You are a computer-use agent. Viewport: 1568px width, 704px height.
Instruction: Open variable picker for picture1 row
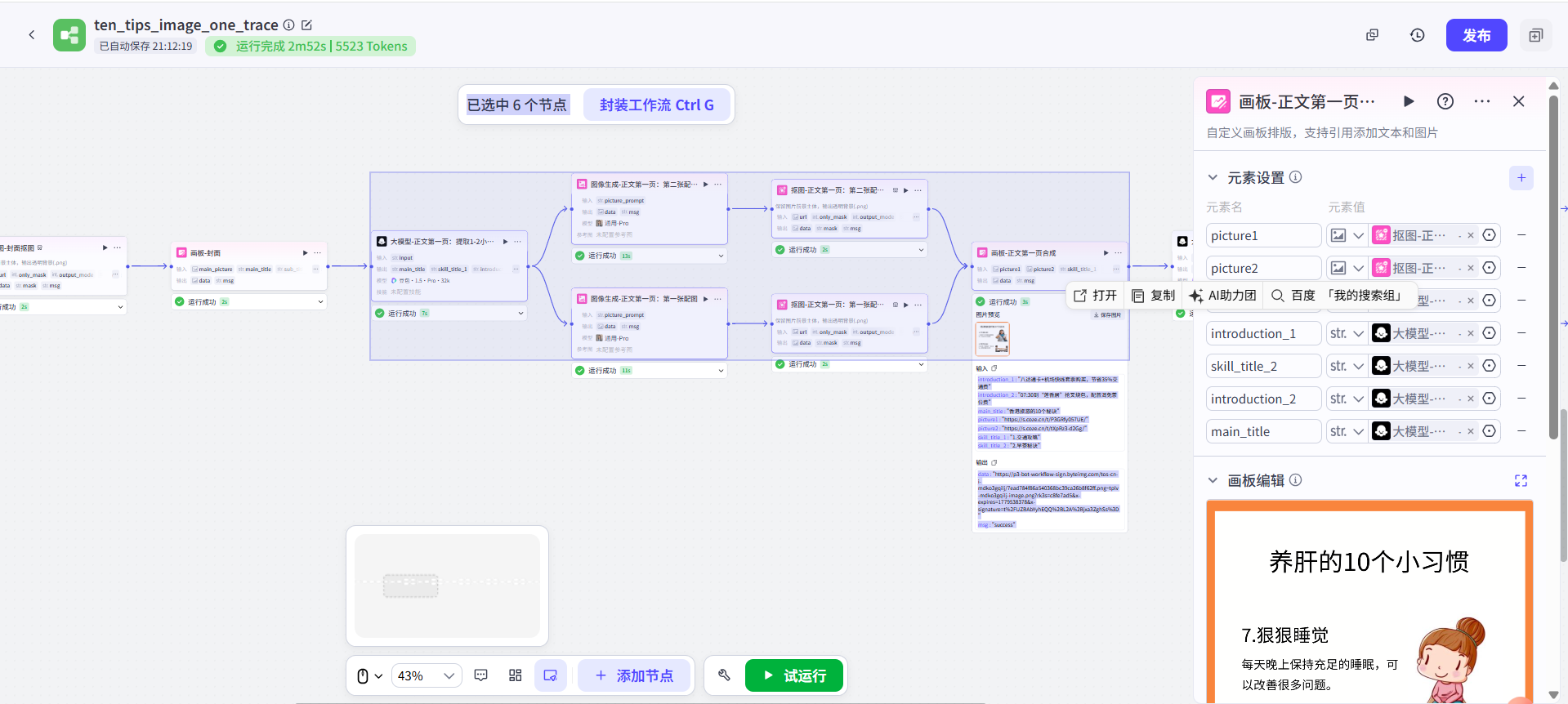(1490, 235)
